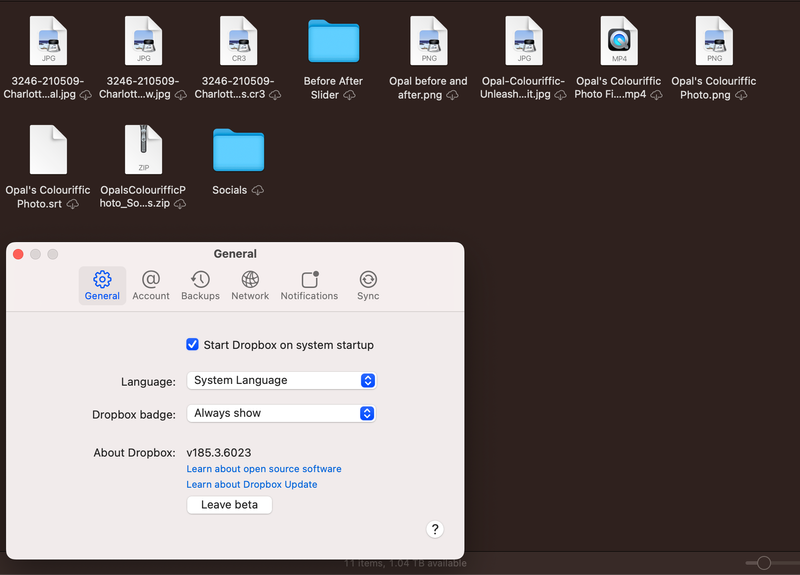Click the Socials folder name label
This screenshot has width=800, height=575.
tap(230, 190)
